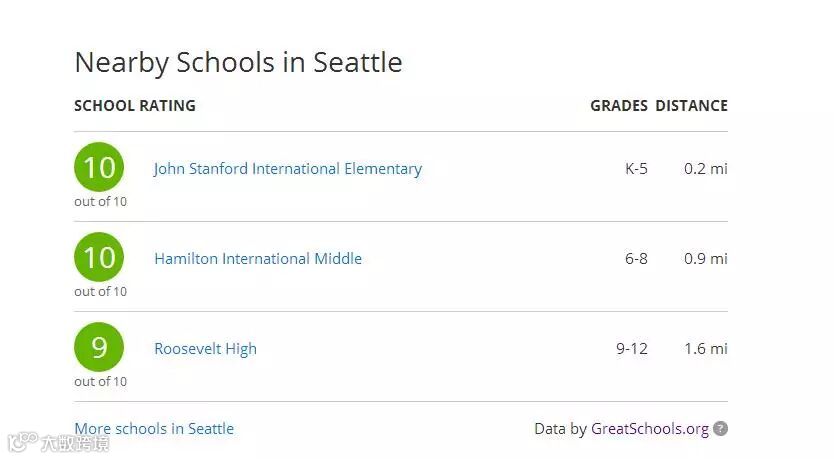Click Roosevelt High's green 9 rating badge
Image resolution: width=834 pixels, height=459 pixels.
click(x=99, y=347)
